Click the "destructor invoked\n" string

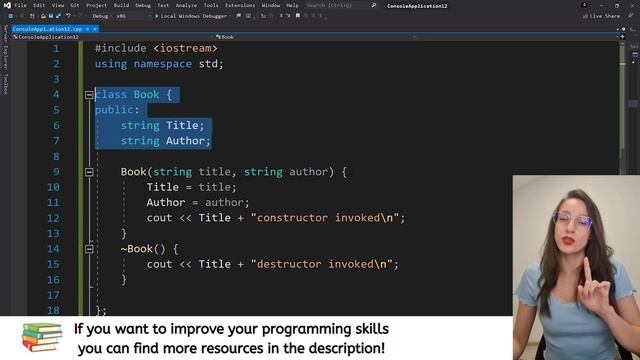tap(321, 264)
